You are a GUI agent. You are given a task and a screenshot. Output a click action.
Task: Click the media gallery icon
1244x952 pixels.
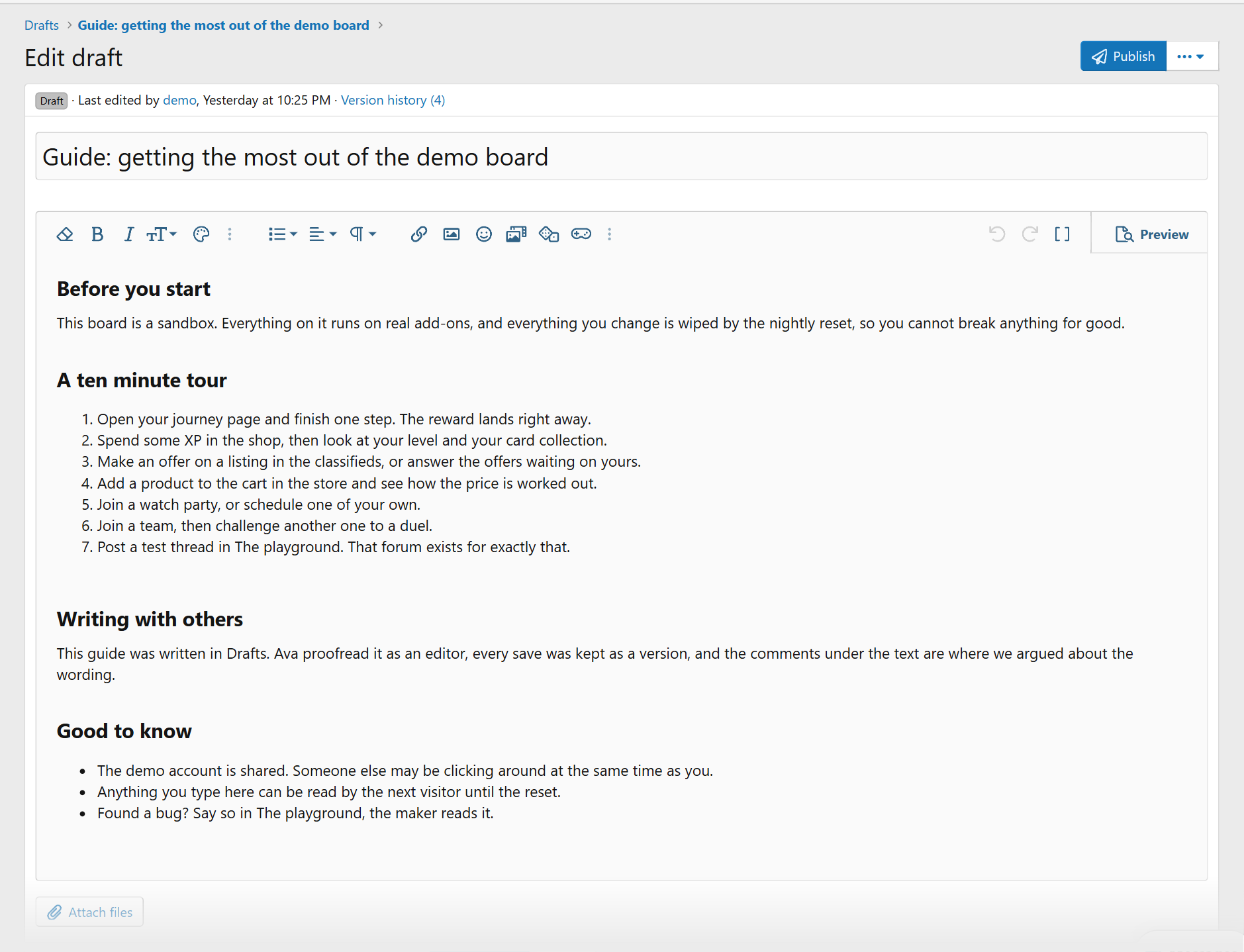click(516, 234)
